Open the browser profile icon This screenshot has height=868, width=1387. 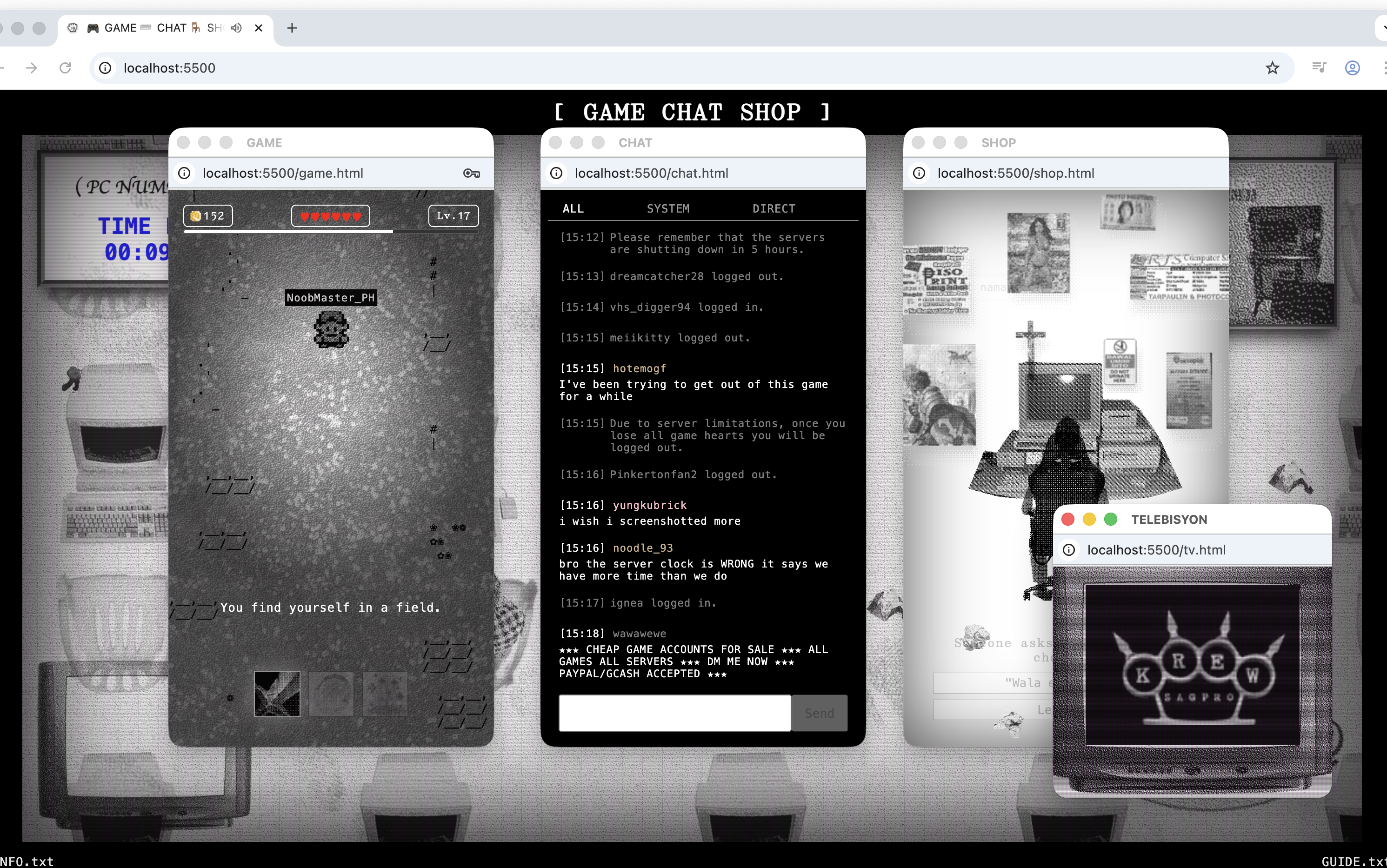pos(1353,68)
